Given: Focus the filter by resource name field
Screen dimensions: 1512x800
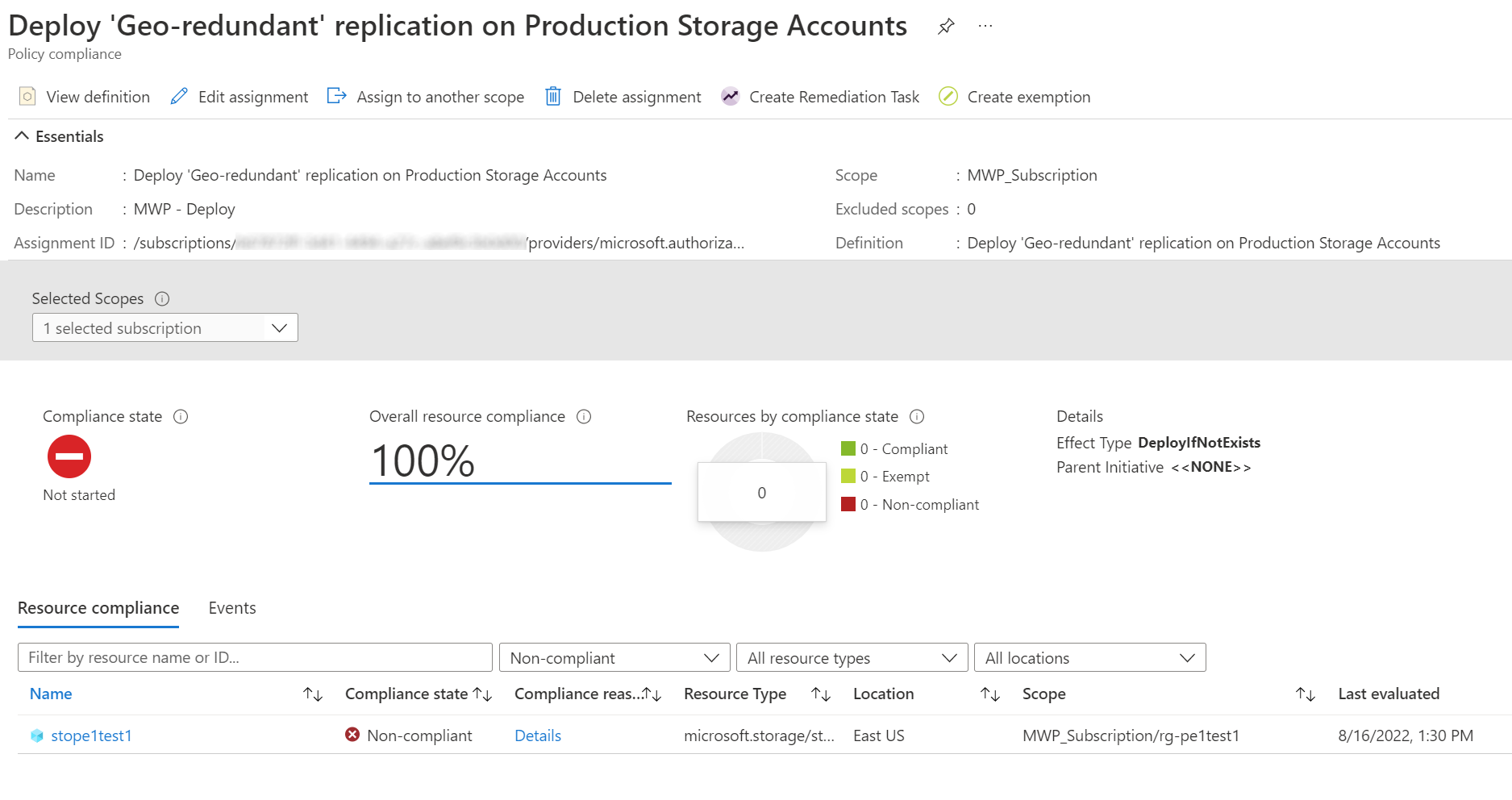Looking at the screenshot, I should (255, 657).
